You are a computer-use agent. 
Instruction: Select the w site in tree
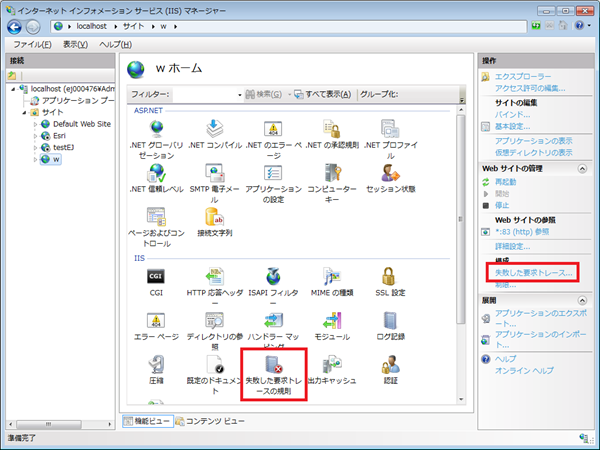coord(51,159)
